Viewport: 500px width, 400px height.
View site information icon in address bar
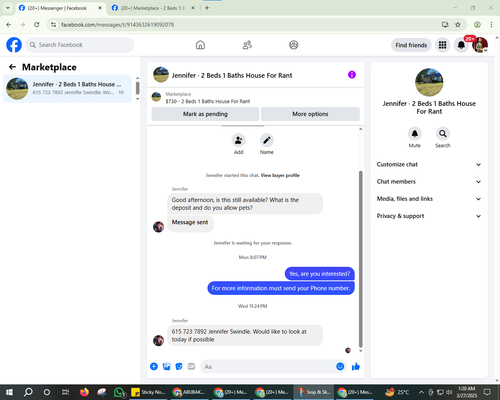53,25
